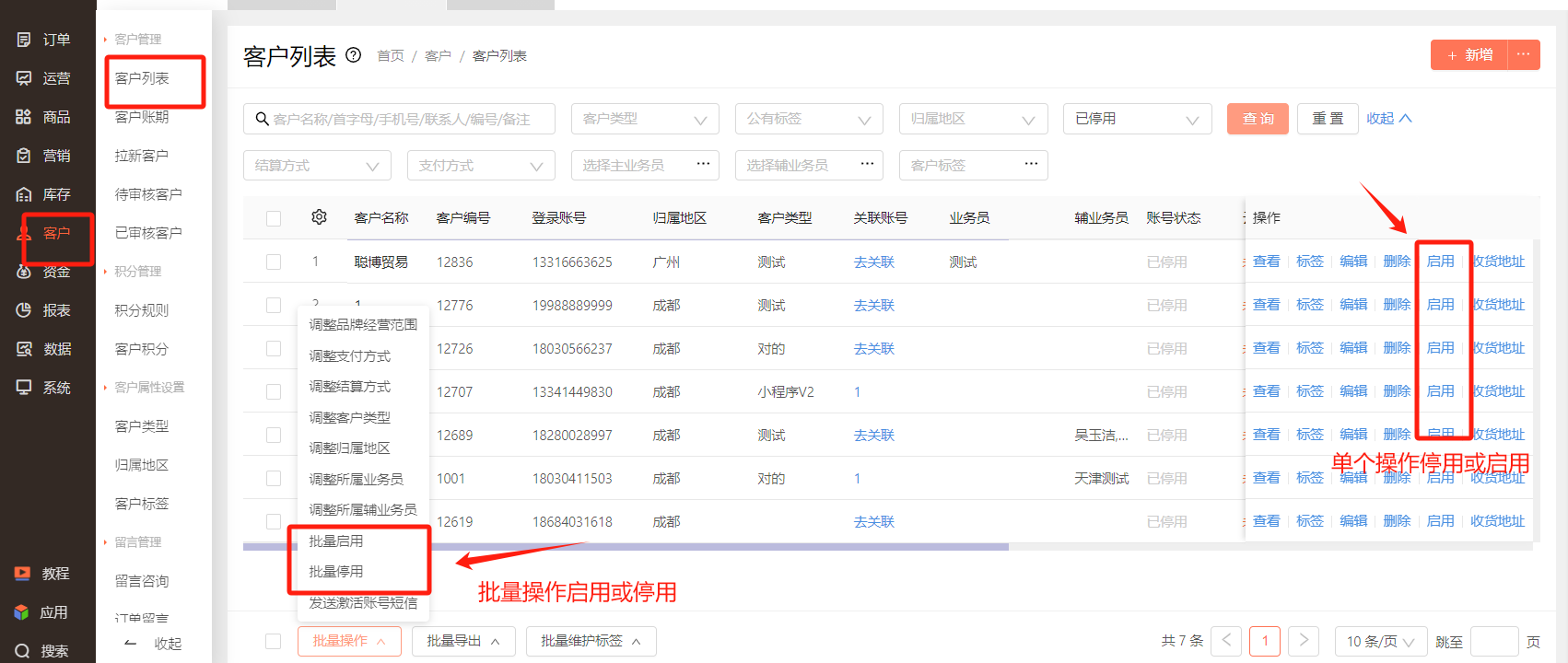Tick the select-all checkbox in table header
The height and width of the screenshot is (663, 1568).
click(274, 218)
